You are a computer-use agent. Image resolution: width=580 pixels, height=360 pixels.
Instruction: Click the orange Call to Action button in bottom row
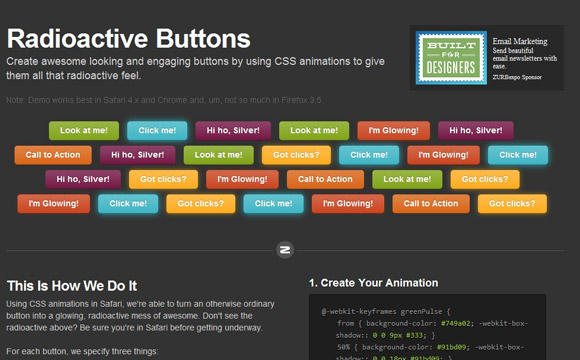431,204
